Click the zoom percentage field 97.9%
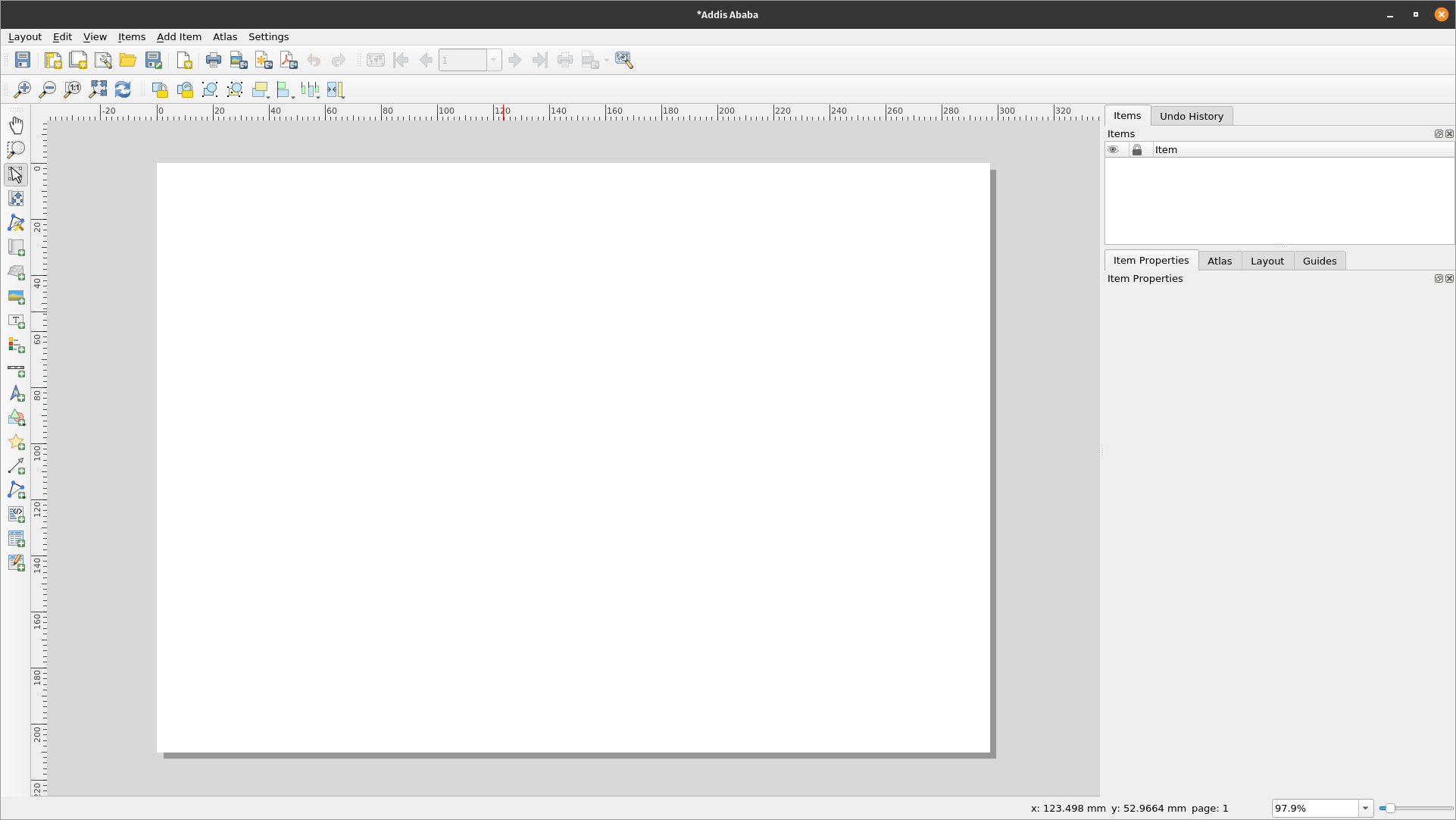 [x=1315, y=808]
